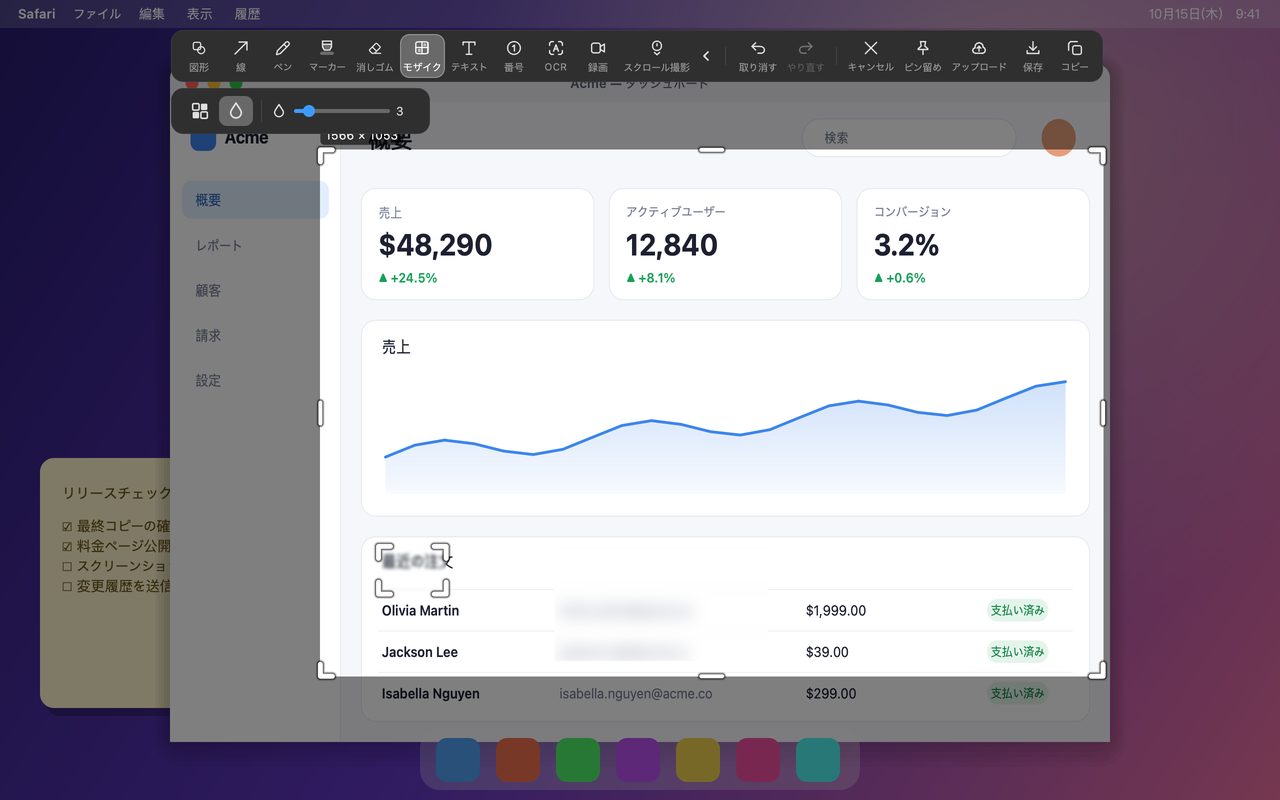1280x800 pixels.
Task: Pick the マーカー highlighter tool
Action: pos(327,56)
